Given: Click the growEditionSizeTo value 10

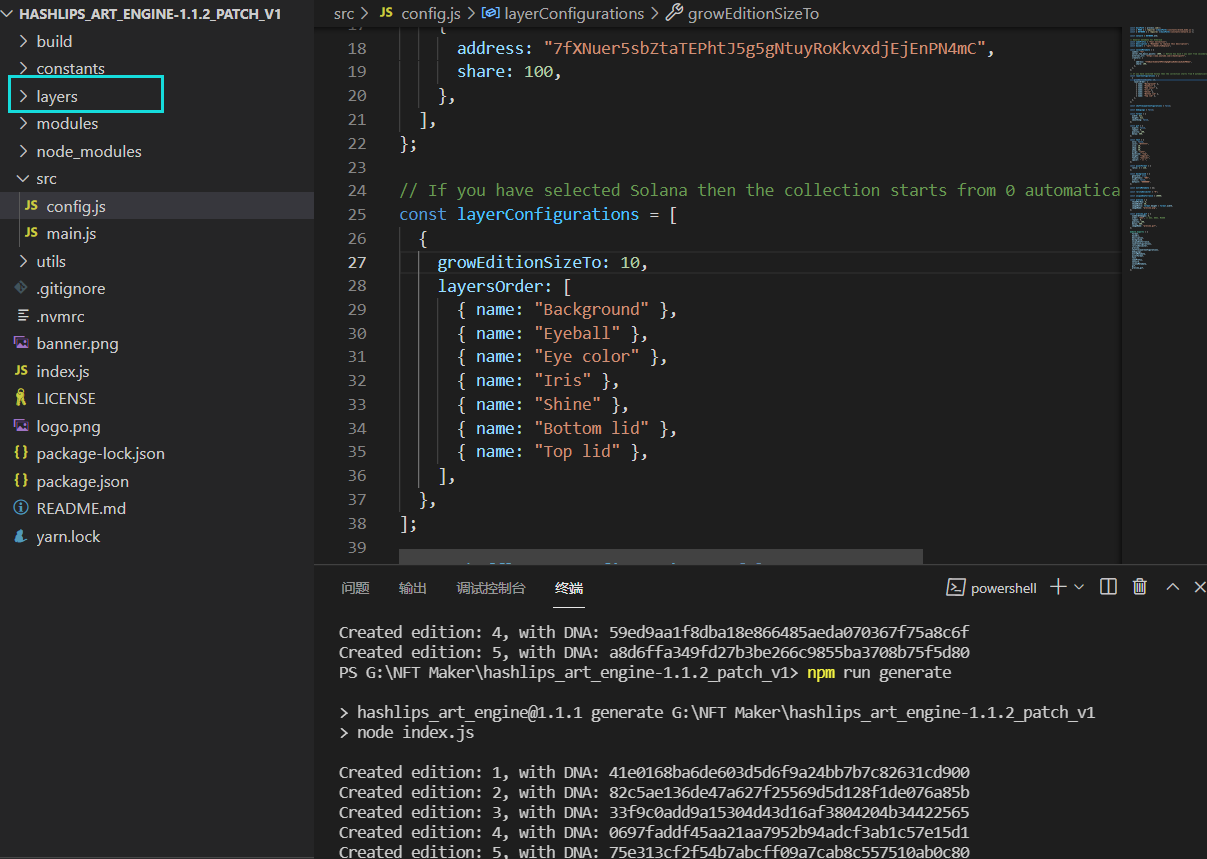Looking at the screenshot, I should point(630,262).
